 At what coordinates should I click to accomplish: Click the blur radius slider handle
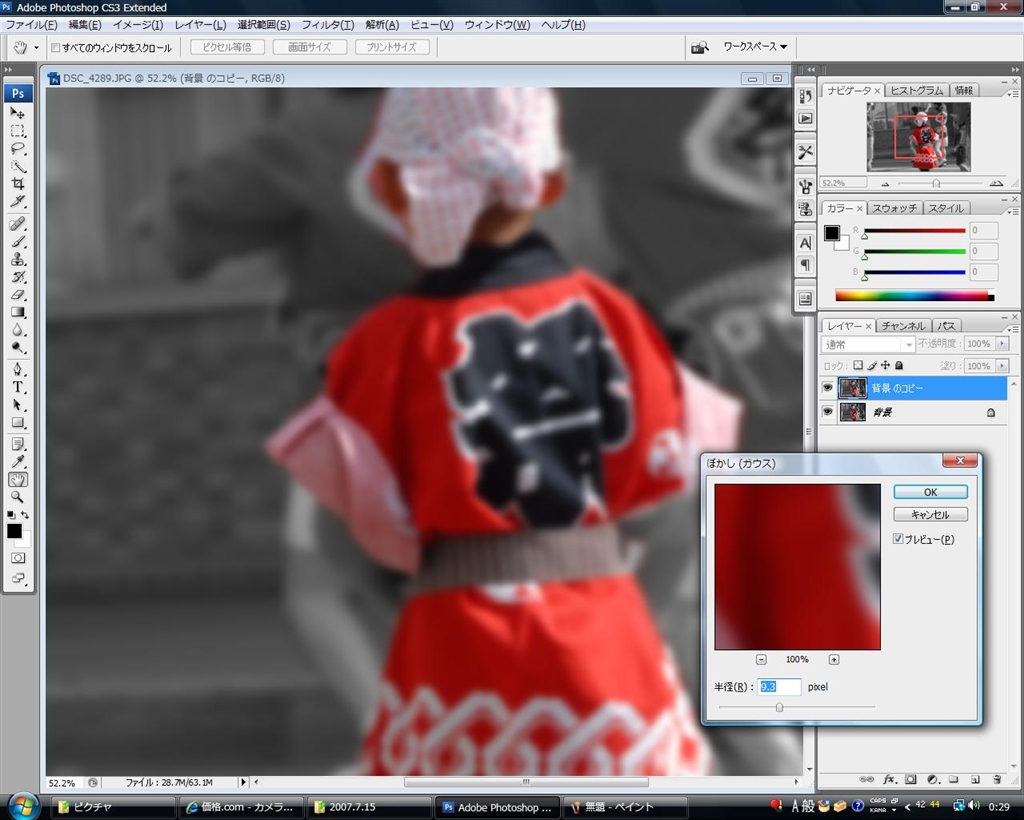[x=779, y=707]
